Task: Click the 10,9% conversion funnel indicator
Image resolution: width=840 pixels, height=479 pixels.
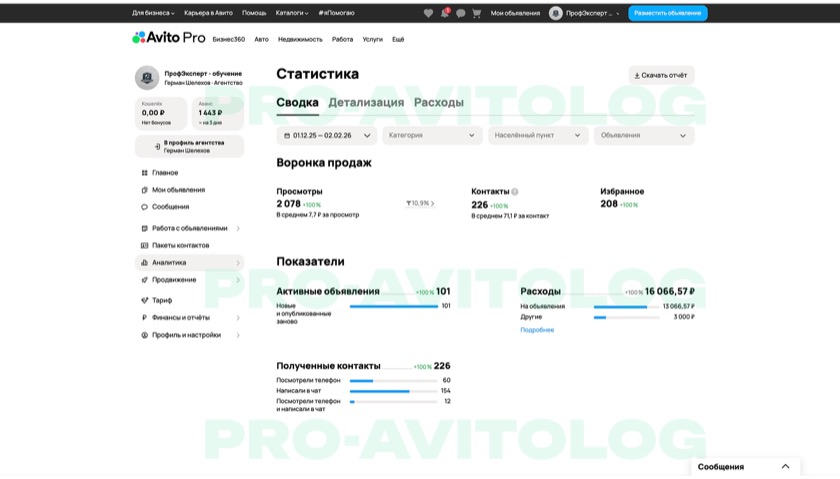Action: pos(420,204)
